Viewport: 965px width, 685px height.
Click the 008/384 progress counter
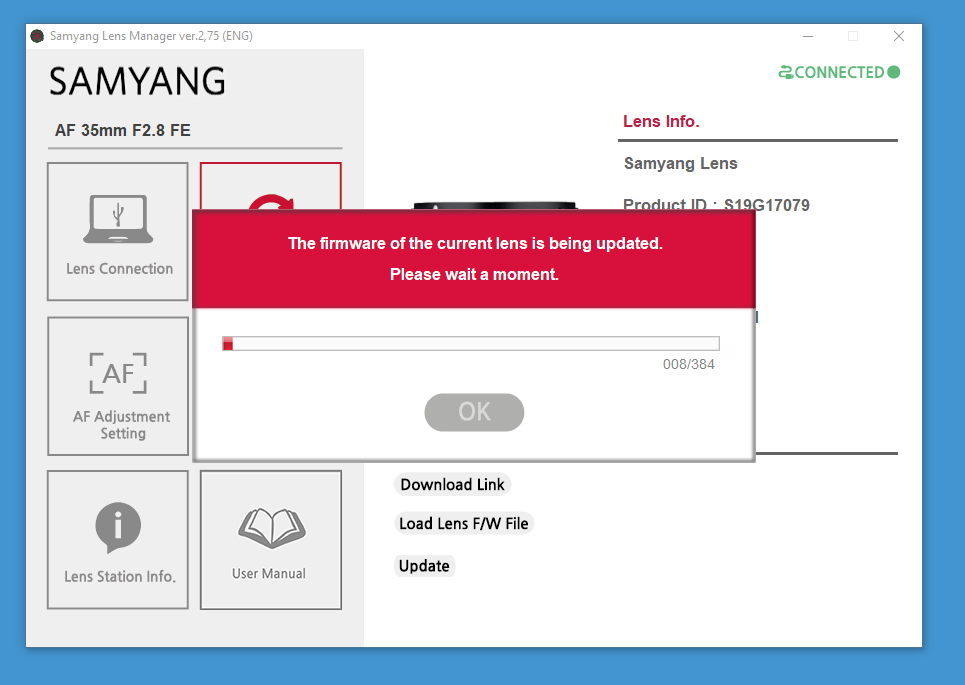pyautogui.click(x=688, y=364)
